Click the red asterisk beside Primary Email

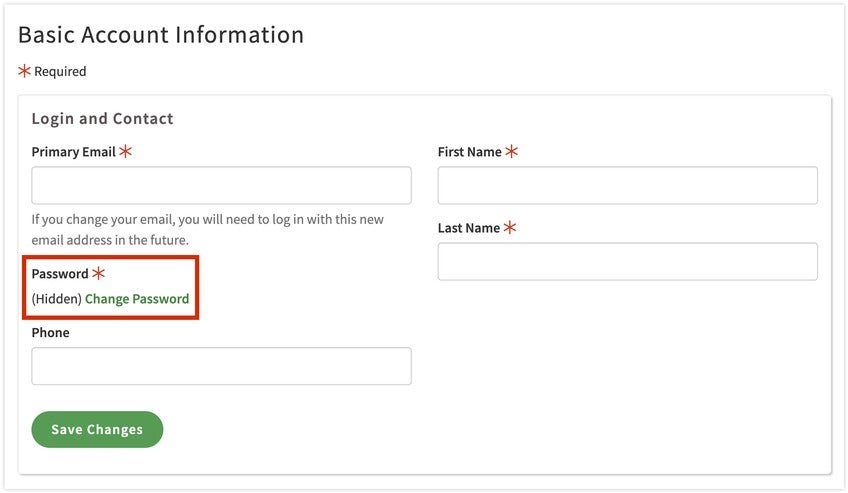(x=125, y=152)
